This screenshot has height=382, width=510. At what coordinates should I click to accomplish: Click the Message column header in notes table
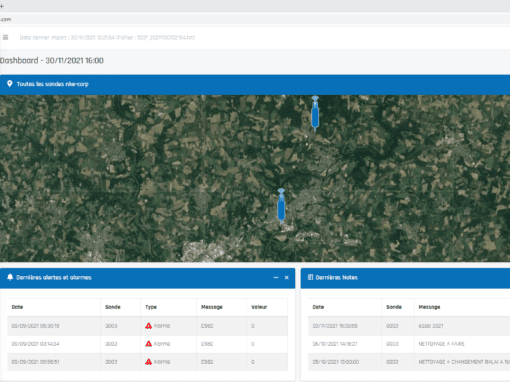pos(429,307)
